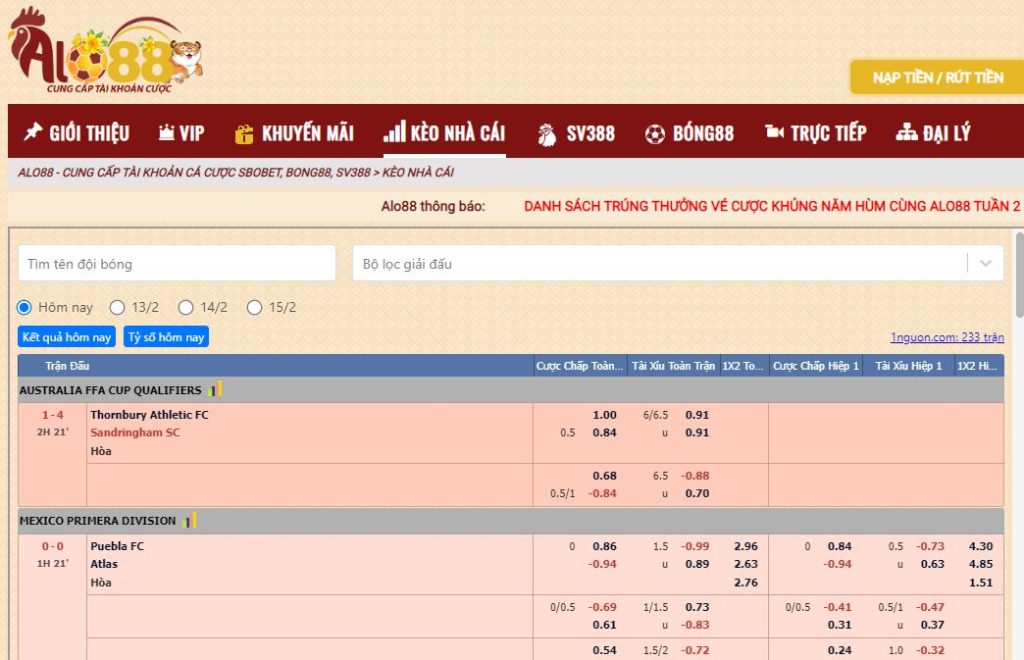Screen dimensions: 1024x660
Task: Select the 14/2 date radio button
Action: pos(185,307)
